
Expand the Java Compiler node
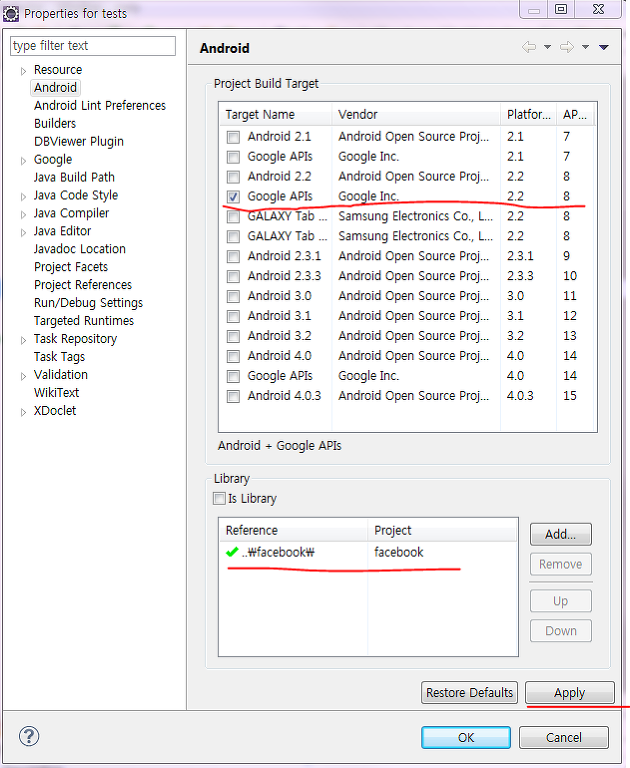pos(23,215)
